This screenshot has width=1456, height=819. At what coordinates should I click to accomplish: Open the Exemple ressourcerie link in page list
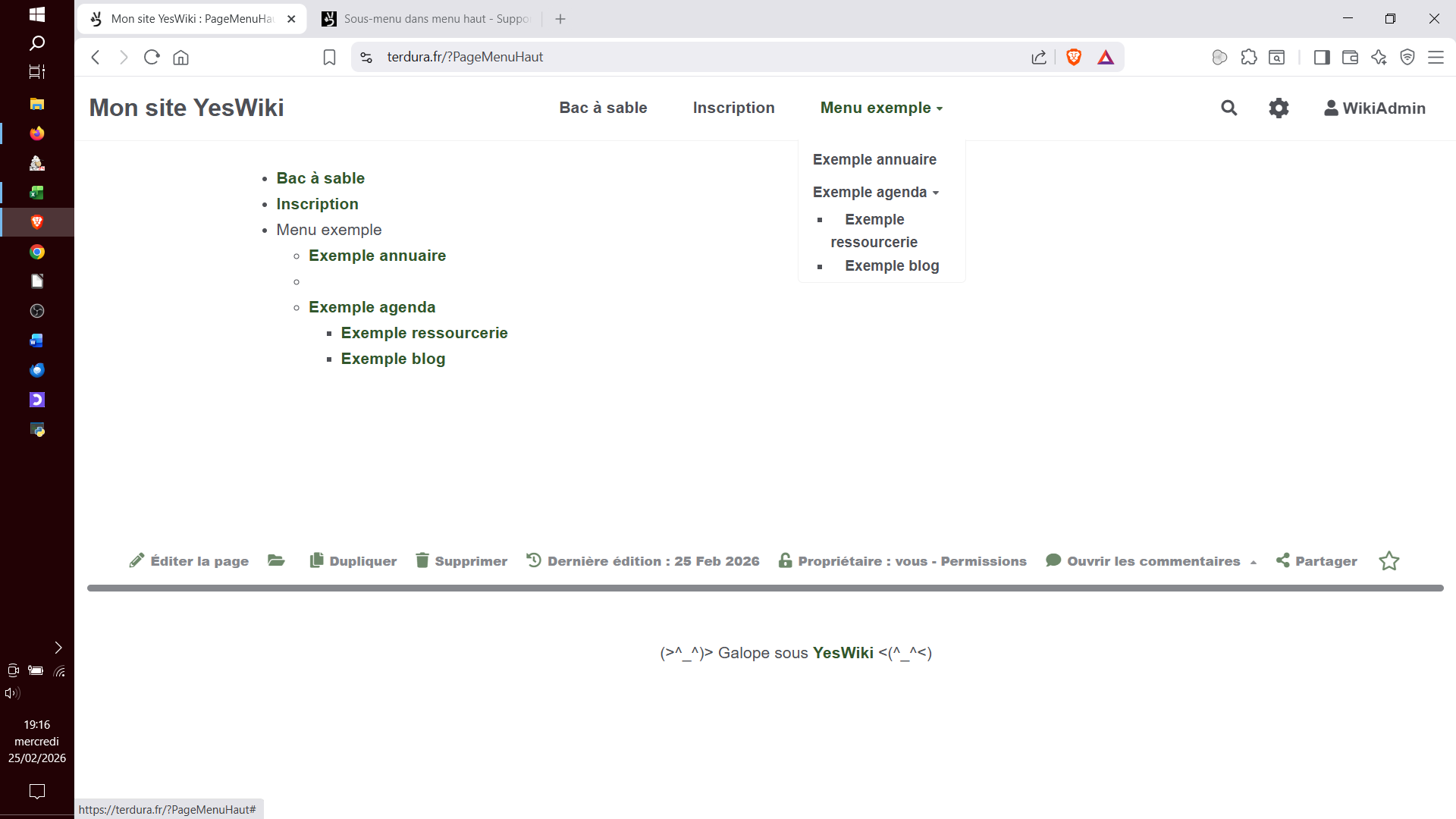click(x=424, y=333)
